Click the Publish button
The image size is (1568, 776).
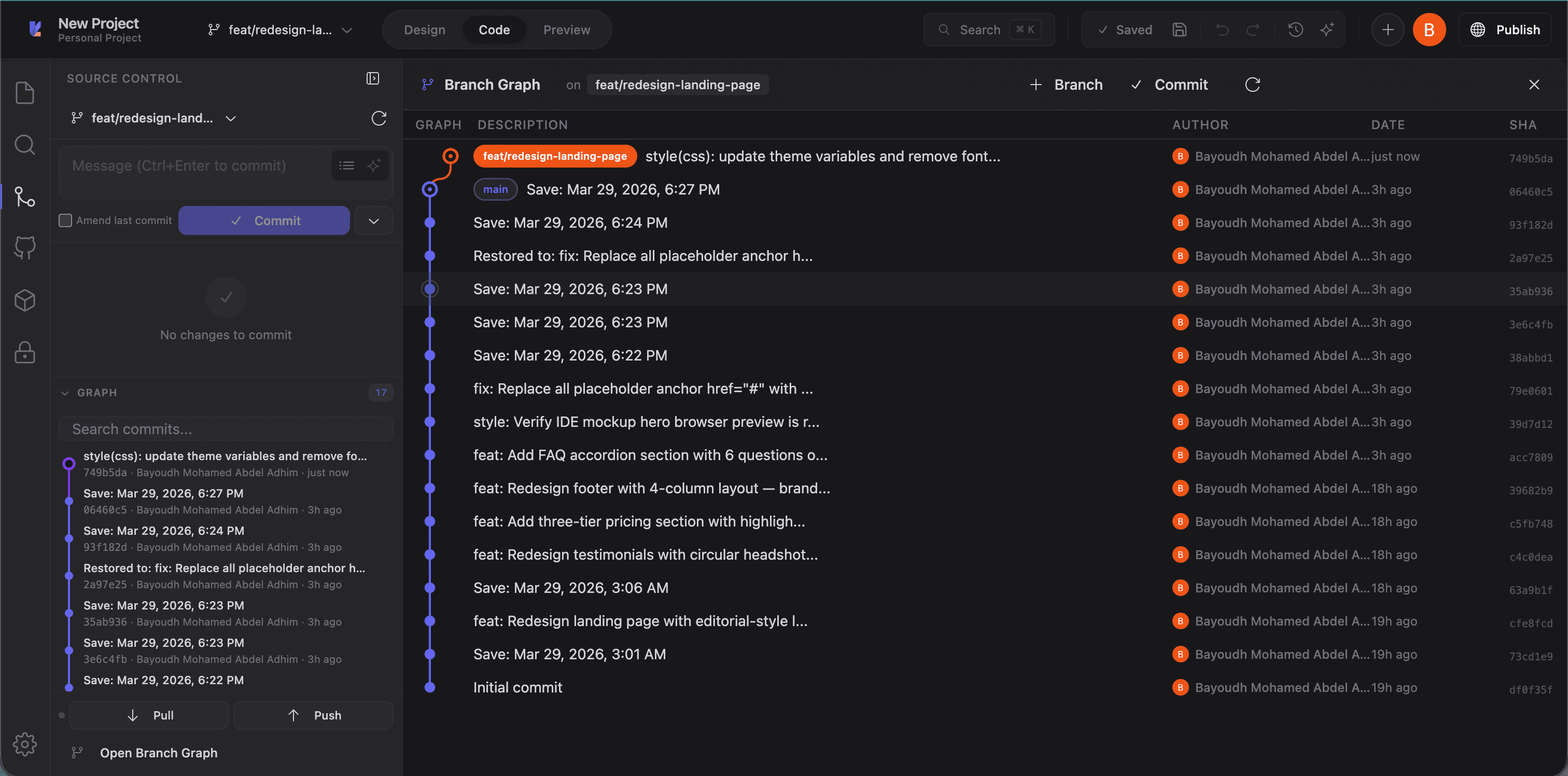[1504, 29]
